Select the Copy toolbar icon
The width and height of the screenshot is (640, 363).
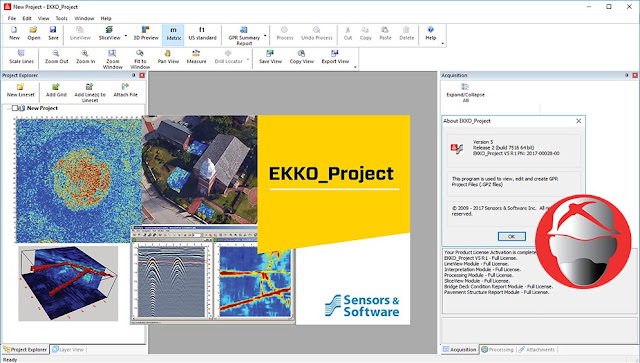click(365, 33)
